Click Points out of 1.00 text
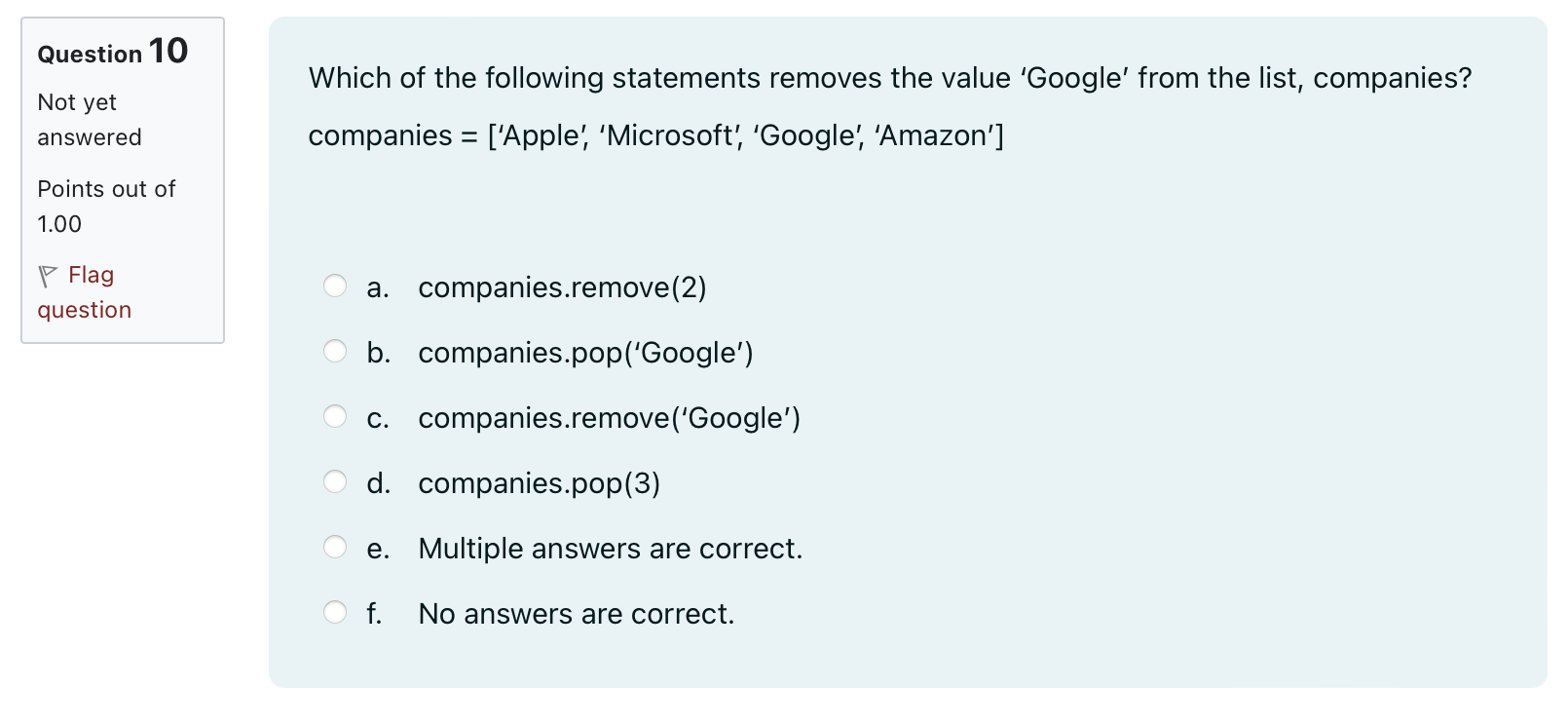The image size is (1568, 725). 106,207
